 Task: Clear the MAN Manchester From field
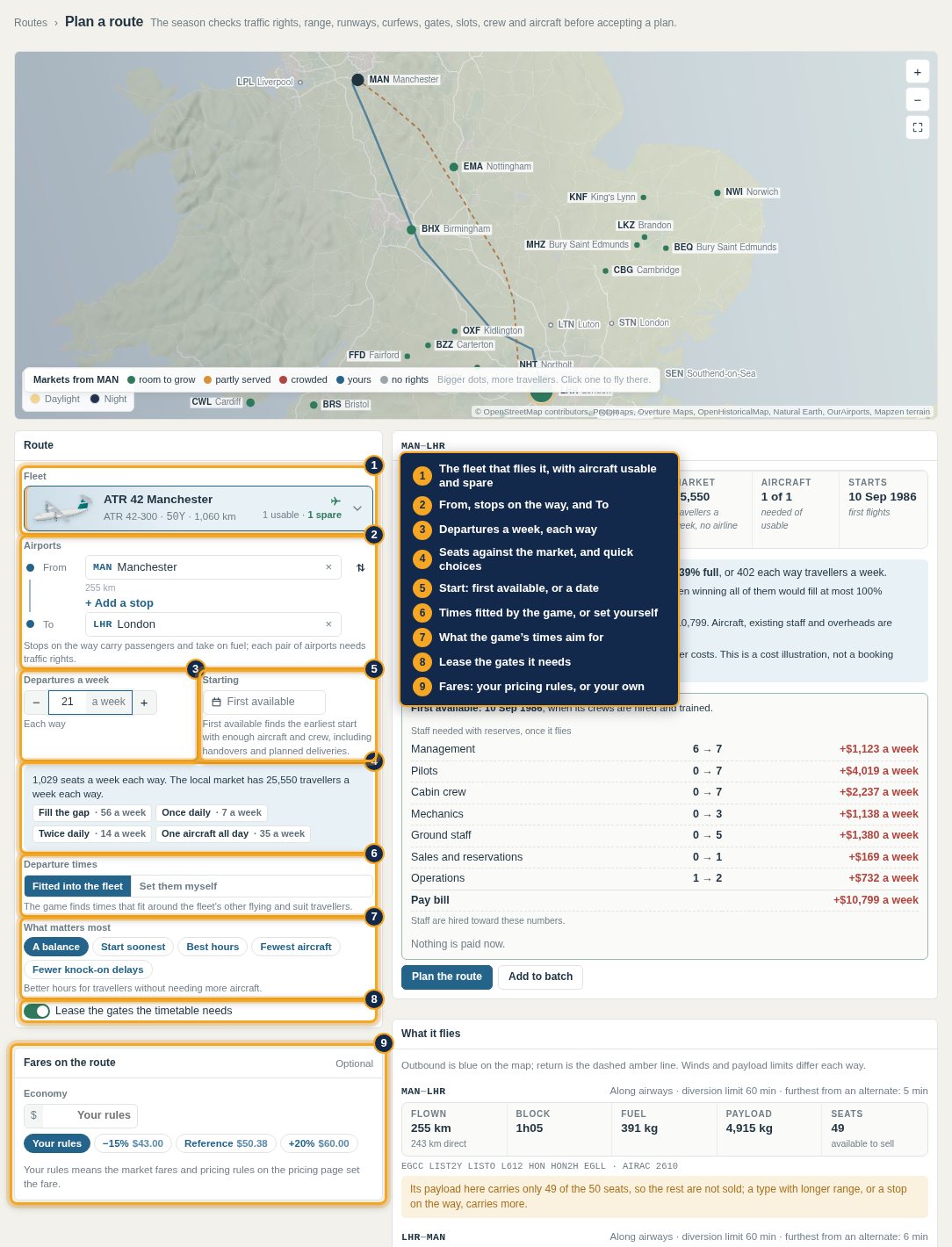(328, 567)
